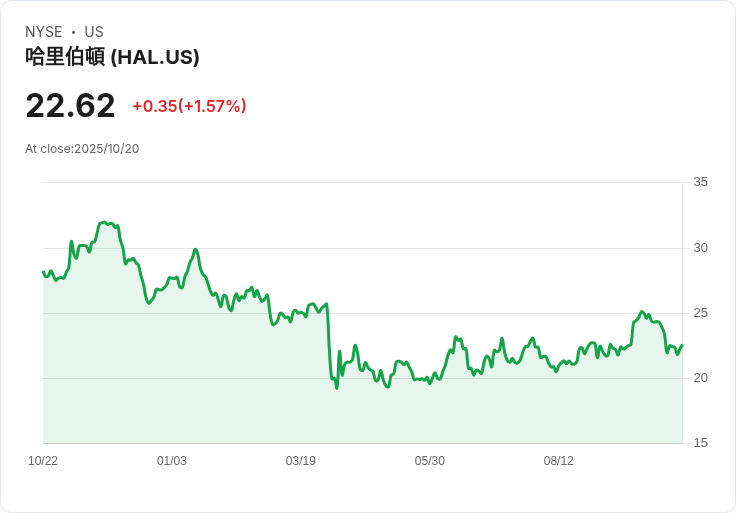Click the leftmost start of the price line
The width and height of the screenshot is (736, 513).
43,271
